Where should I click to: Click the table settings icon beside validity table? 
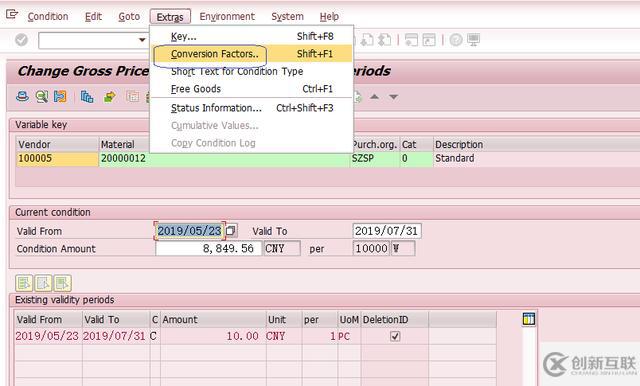[x=529, y=319]
